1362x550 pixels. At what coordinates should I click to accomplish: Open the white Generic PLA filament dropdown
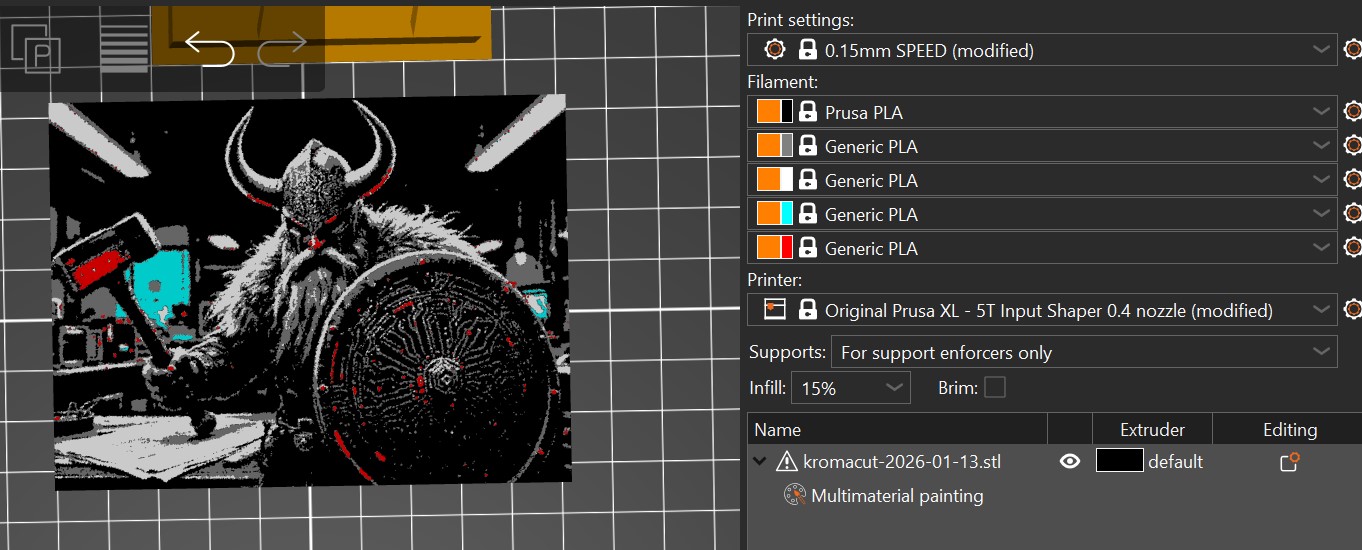pyautogui.click(x=1322, y=180)
